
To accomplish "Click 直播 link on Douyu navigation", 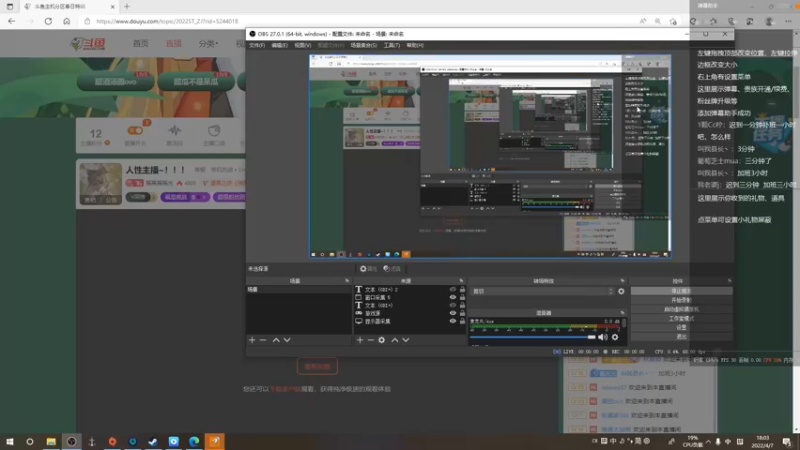I will pyautogui.click(x=174, y=44).
